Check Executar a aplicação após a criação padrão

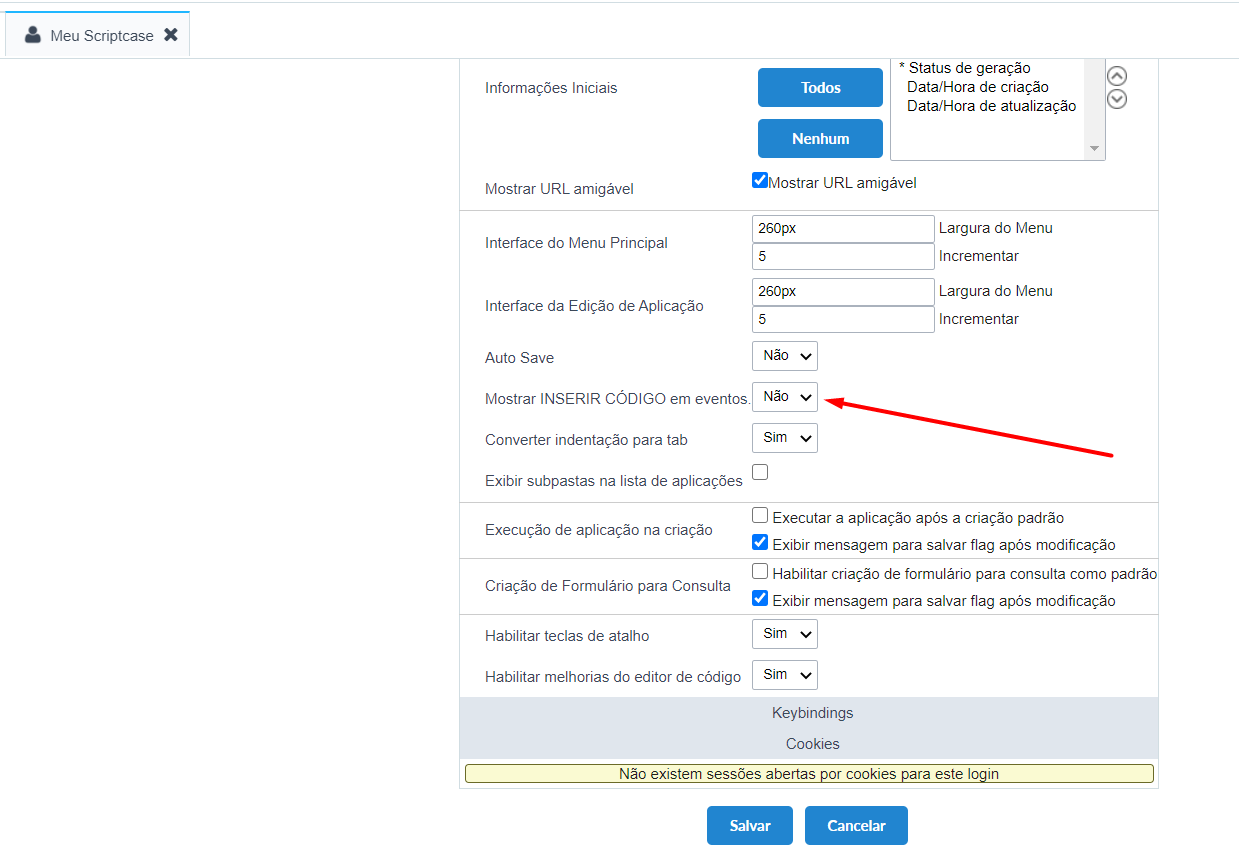760,516
